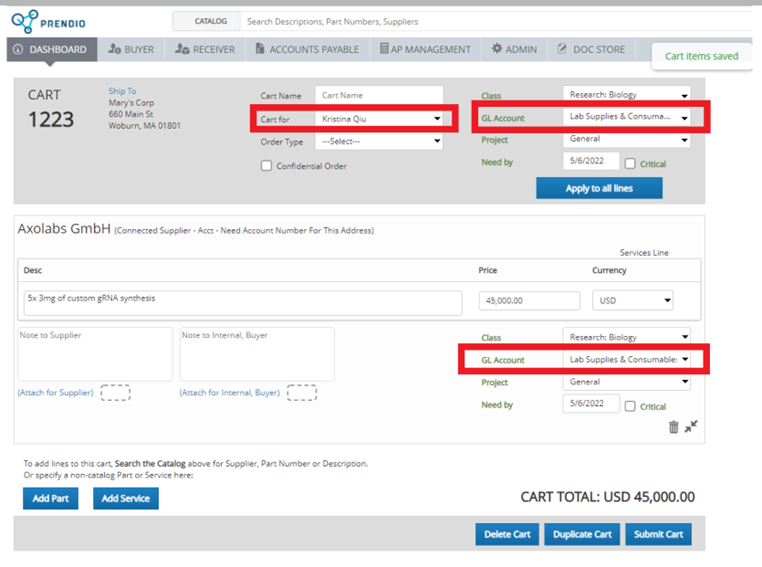Click the Cart Name input field
762x567 pixels.
click(379, 96)
